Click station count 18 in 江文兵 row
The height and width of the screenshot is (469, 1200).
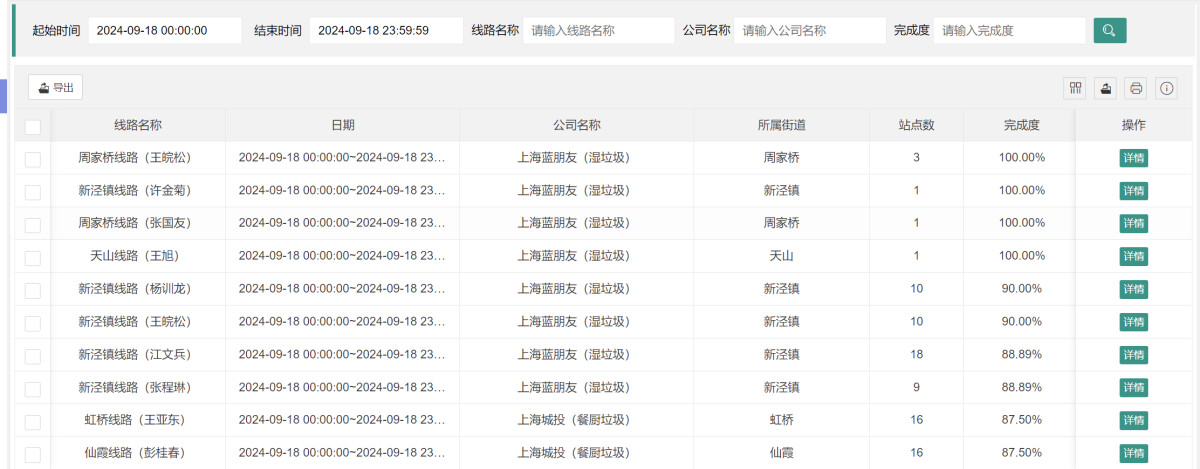point(916,355)
